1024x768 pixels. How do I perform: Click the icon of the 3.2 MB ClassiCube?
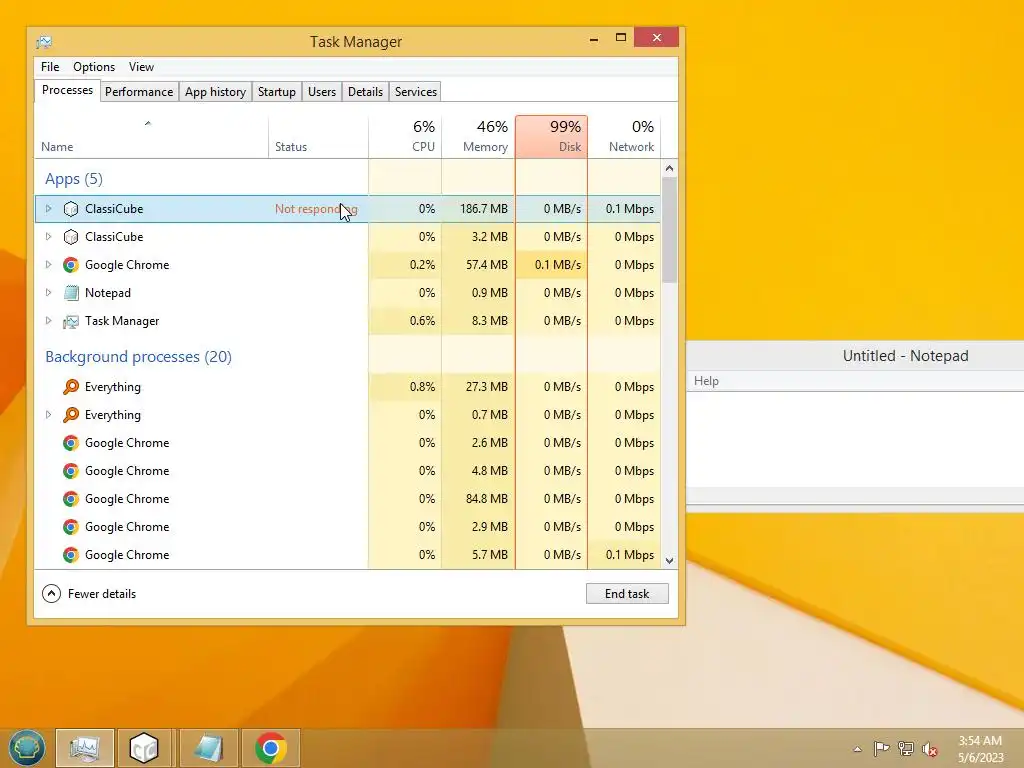(x=71, y=237)
